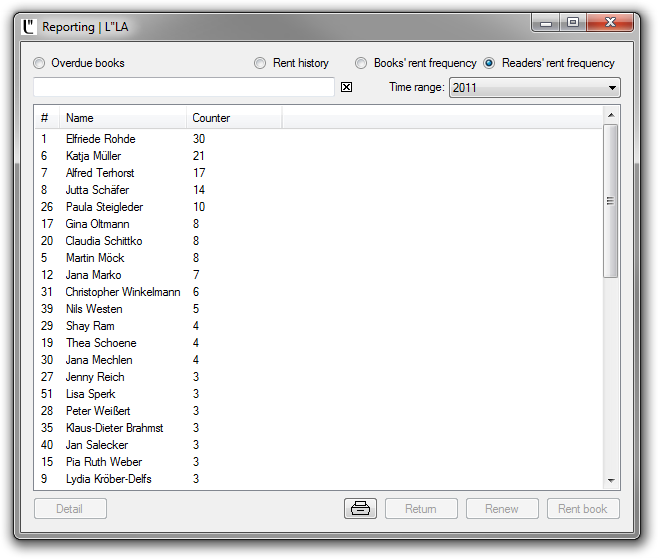Choose Books' rent frequency report
The width and height of the screenshot is (659, 559).
tap(362, 63)
